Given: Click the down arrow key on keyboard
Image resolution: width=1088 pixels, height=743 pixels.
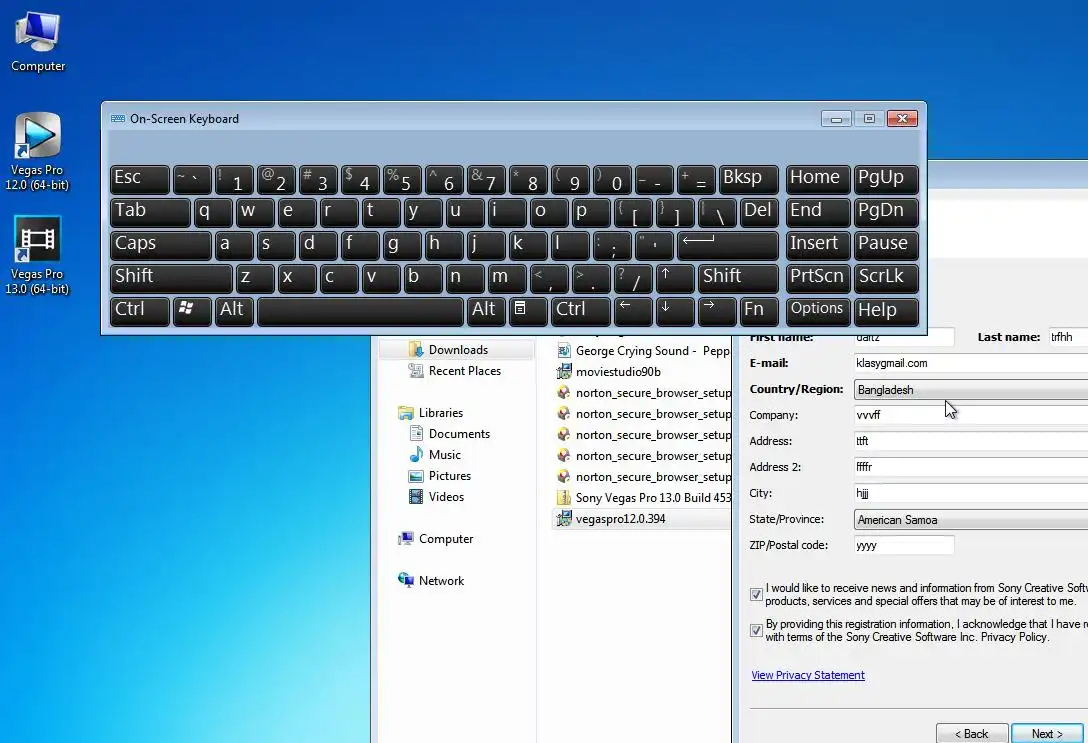Looking at the screenshot, I should [x=675, y=311].
